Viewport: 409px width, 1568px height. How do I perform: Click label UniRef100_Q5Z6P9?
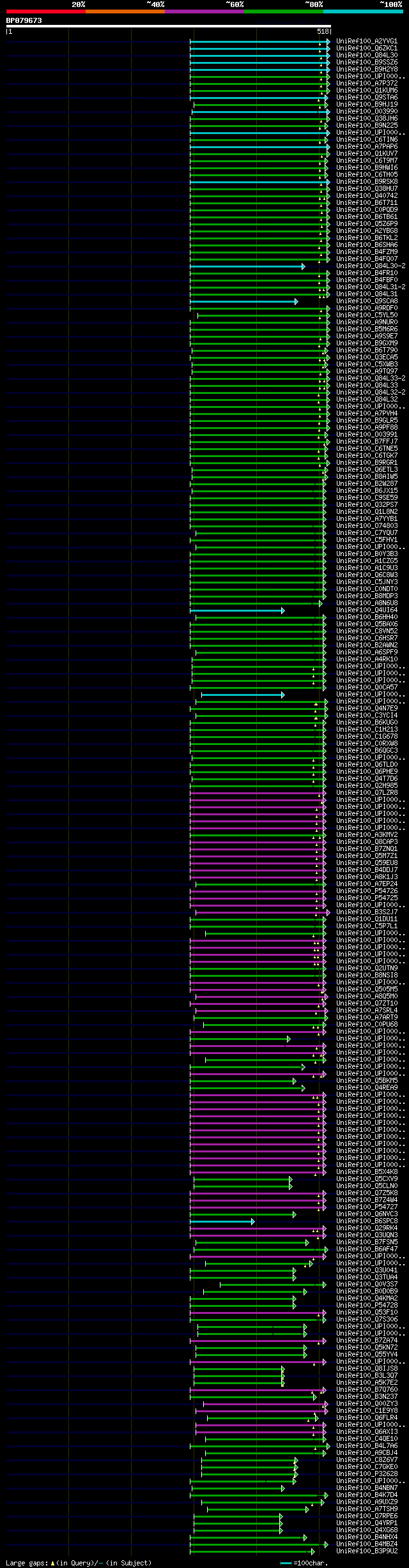coord(367,224)
